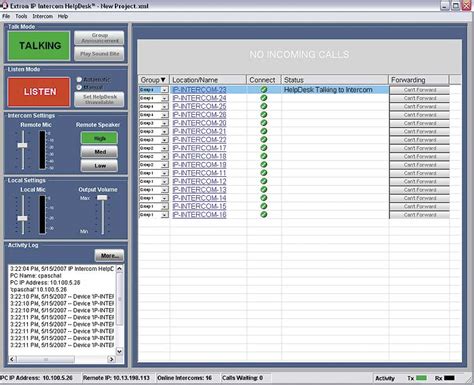
Task: Click the Rx activity indicator in status bar
Action: pos(449,378)
